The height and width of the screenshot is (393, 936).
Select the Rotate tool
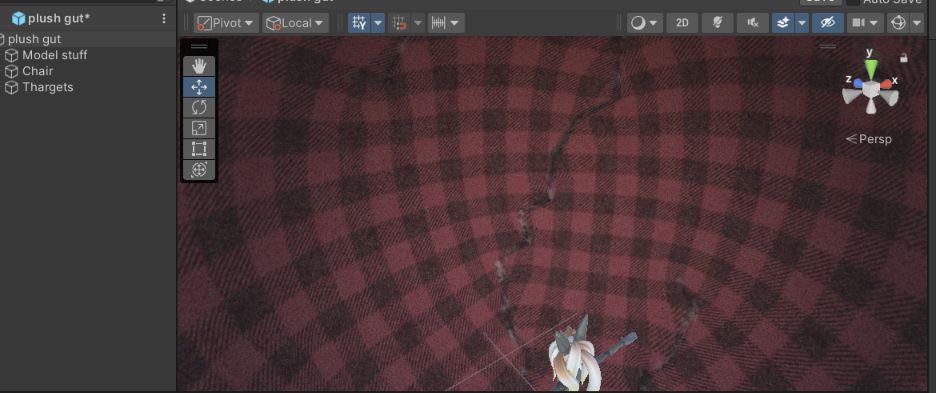(x=199, y=108)
